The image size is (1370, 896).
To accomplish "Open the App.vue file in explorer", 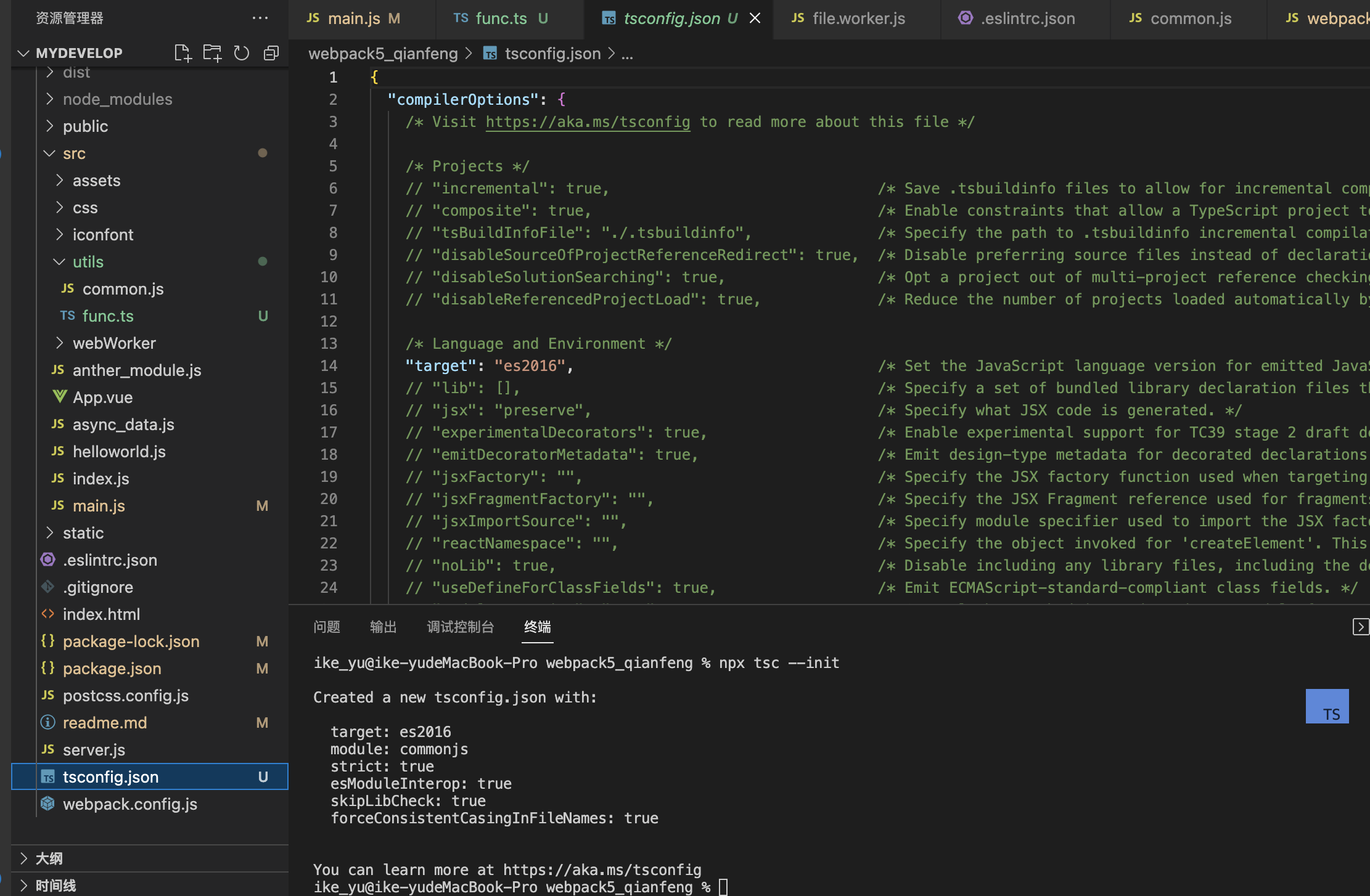I will pos(102,397).
